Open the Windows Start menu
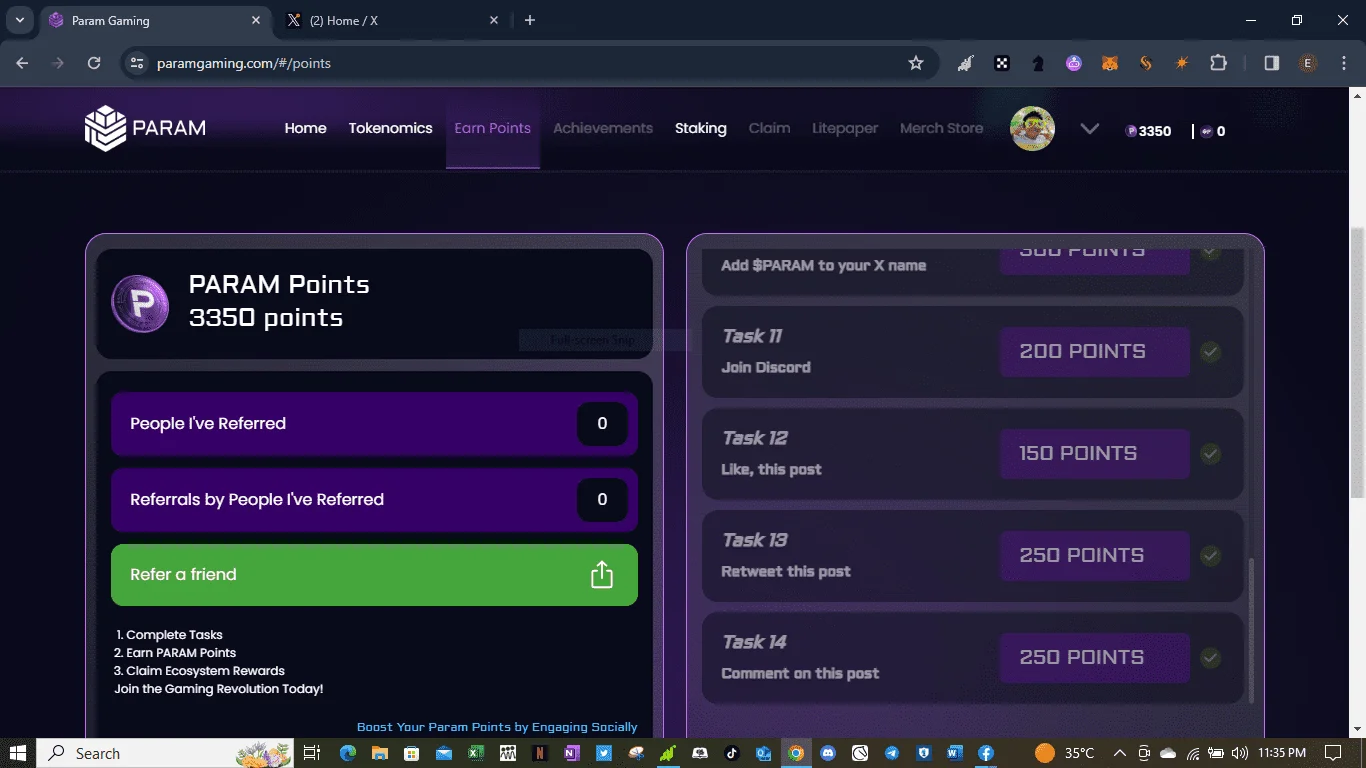The image size is (1366, 768). 18,753
